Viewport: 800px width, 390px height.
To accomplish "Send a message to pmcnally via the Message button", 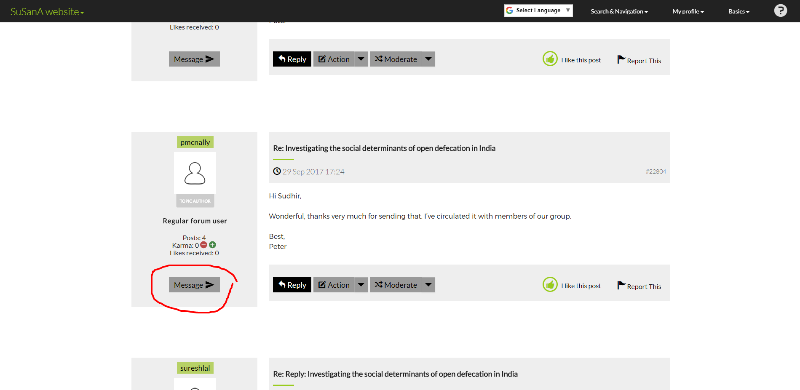I will tap(194, 285).
